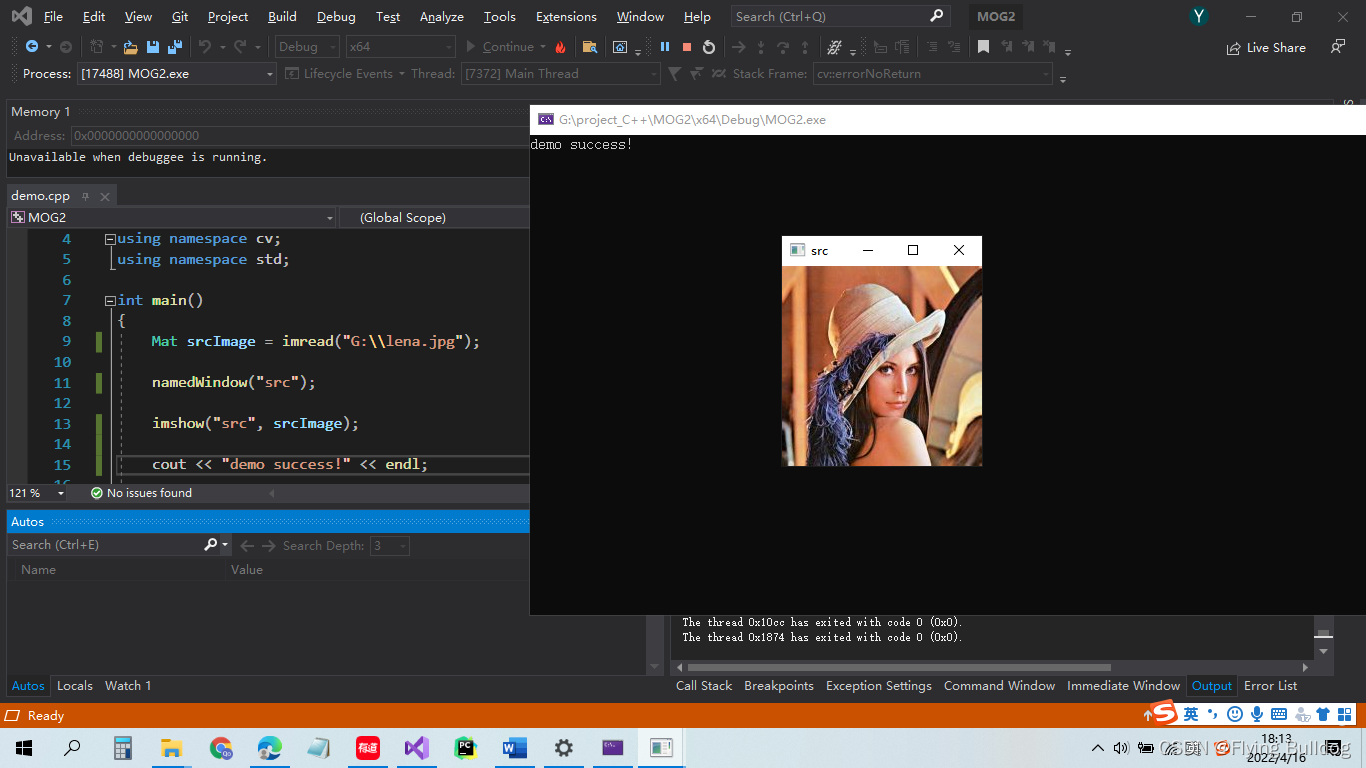Click the Find in Files folder icon
1366x768 pixels.
(x=590, y=47)
